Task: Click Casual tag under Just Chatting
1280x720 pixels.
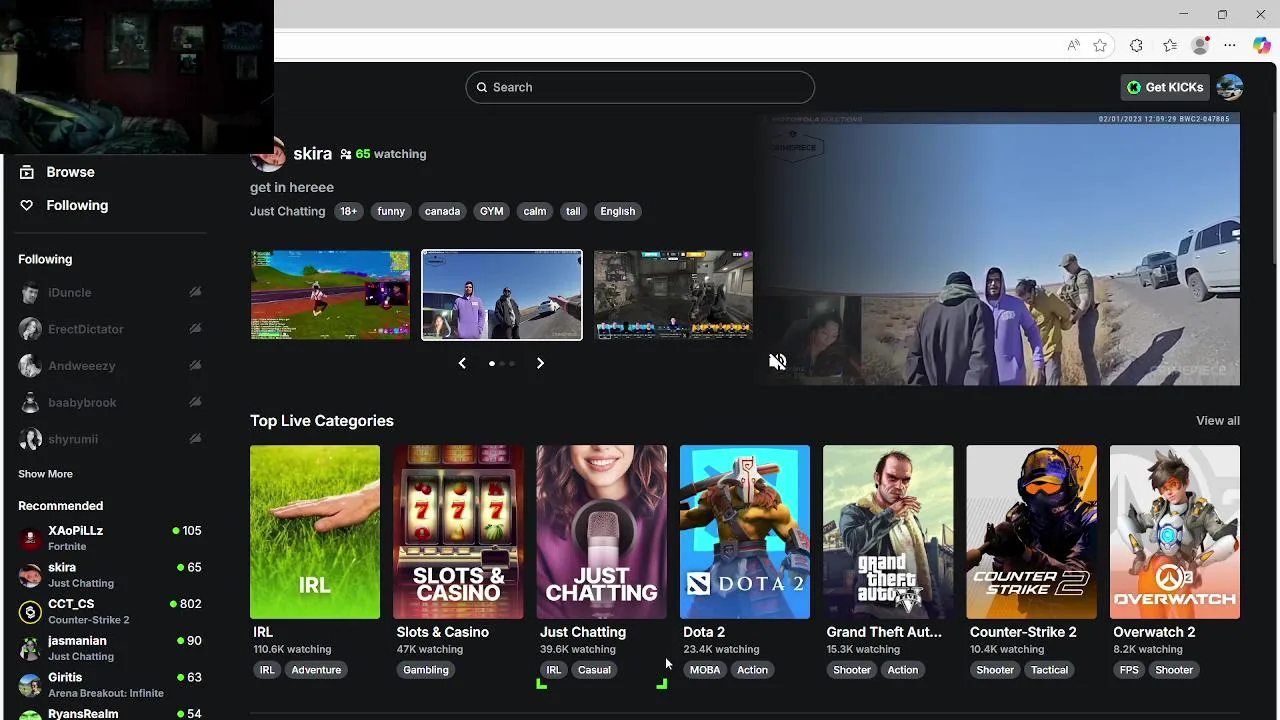Action: click(594, 670)
